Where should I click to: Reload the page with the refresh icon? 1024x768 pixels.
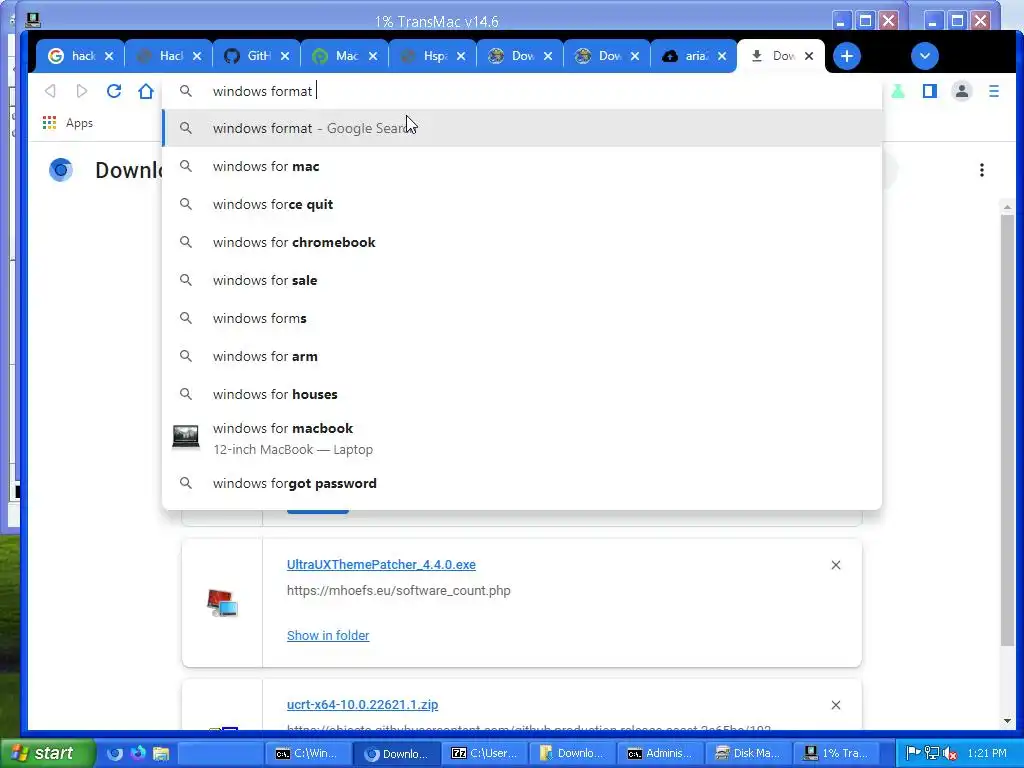coord(114,91)
